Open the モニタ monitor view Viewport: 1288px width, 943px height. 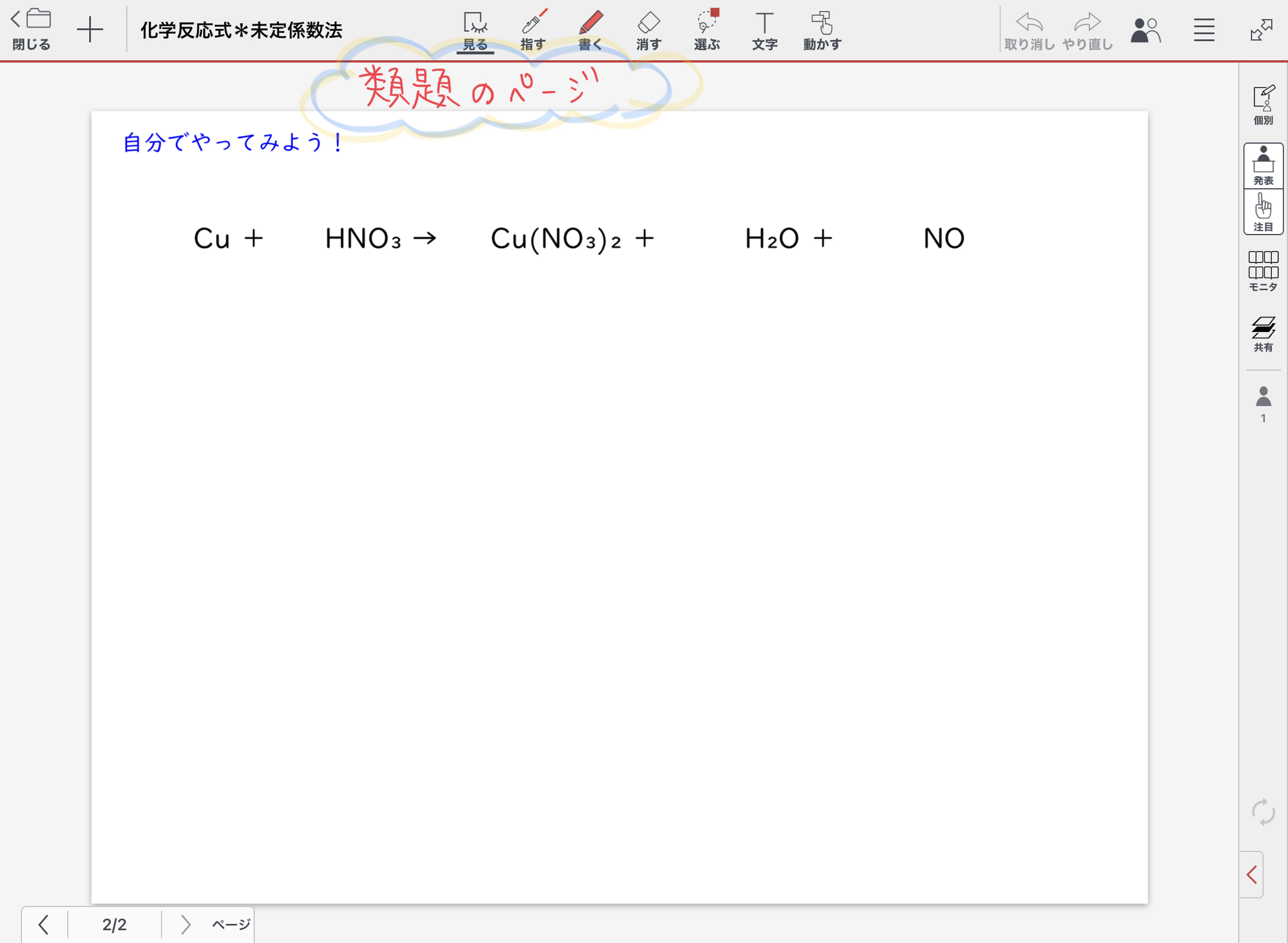(x=1263, y=271)
